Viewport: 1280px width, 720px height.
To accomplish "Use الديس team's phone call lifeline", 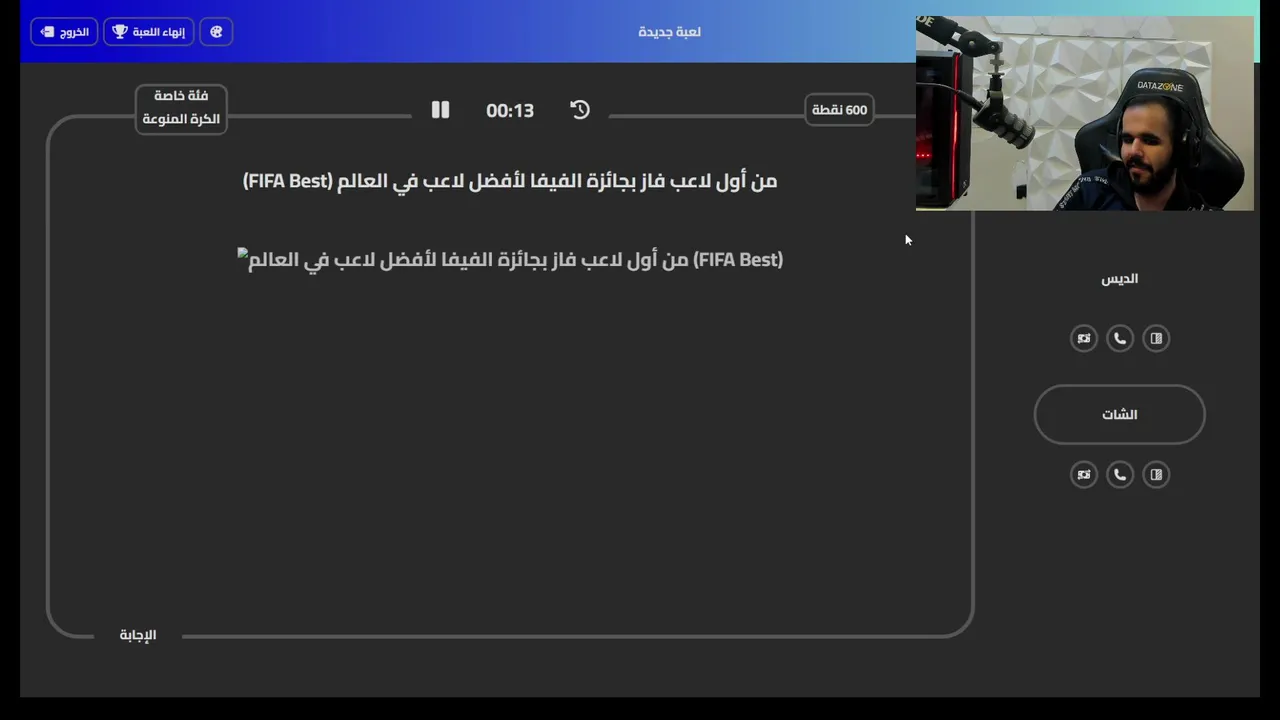I will [1120, 338].
